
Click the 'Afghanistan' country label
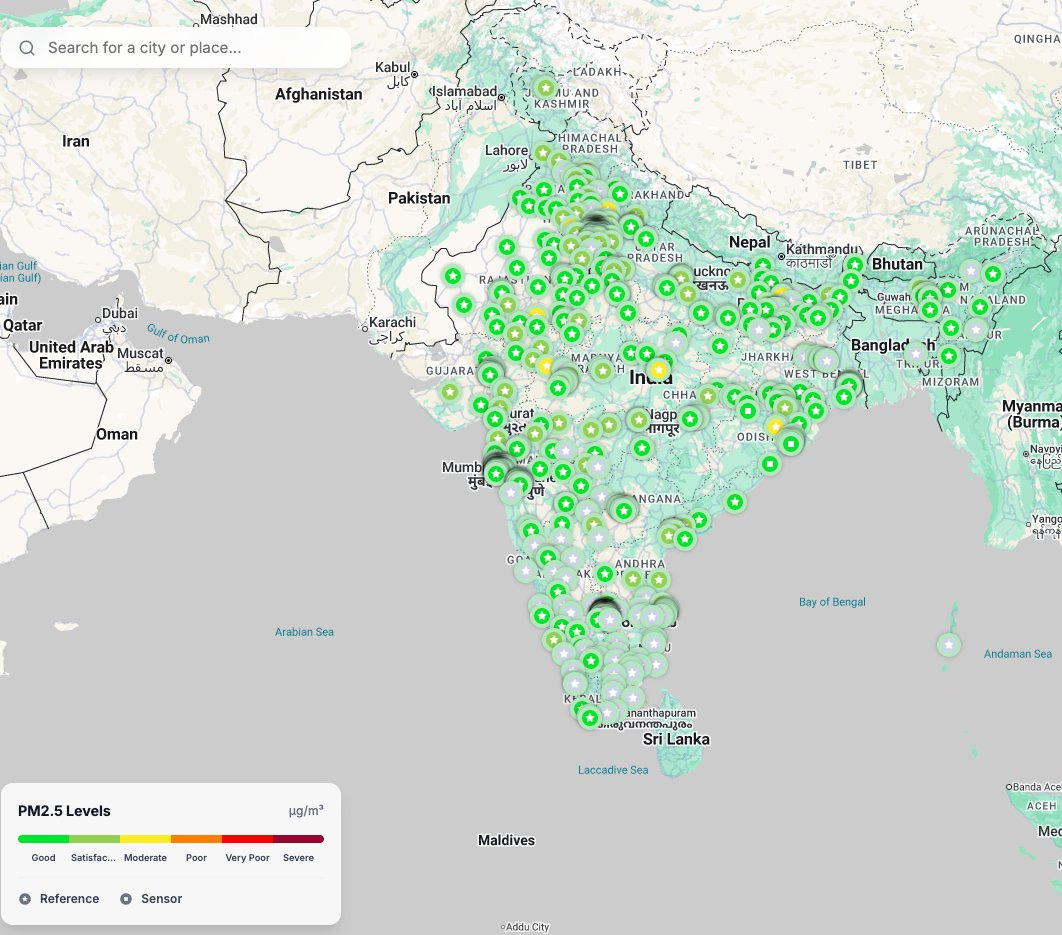(x=318, y=94)
